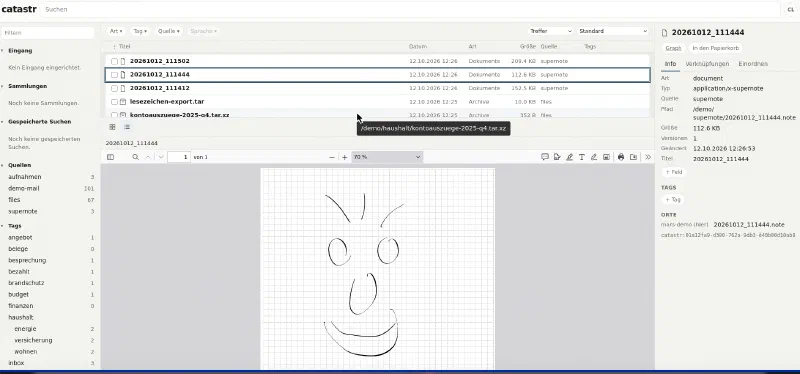This screenshot has height=374, width=800.
Task: Expand the 70 % zoom level dropdown
Action: (387, 157)
